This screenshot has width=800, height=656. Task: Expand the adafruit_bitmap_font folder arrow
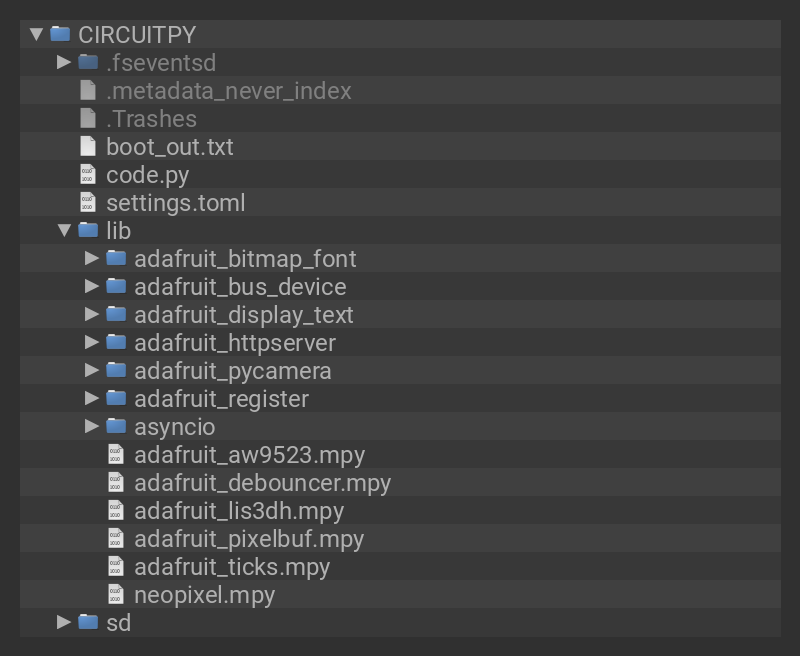[92, 258]
